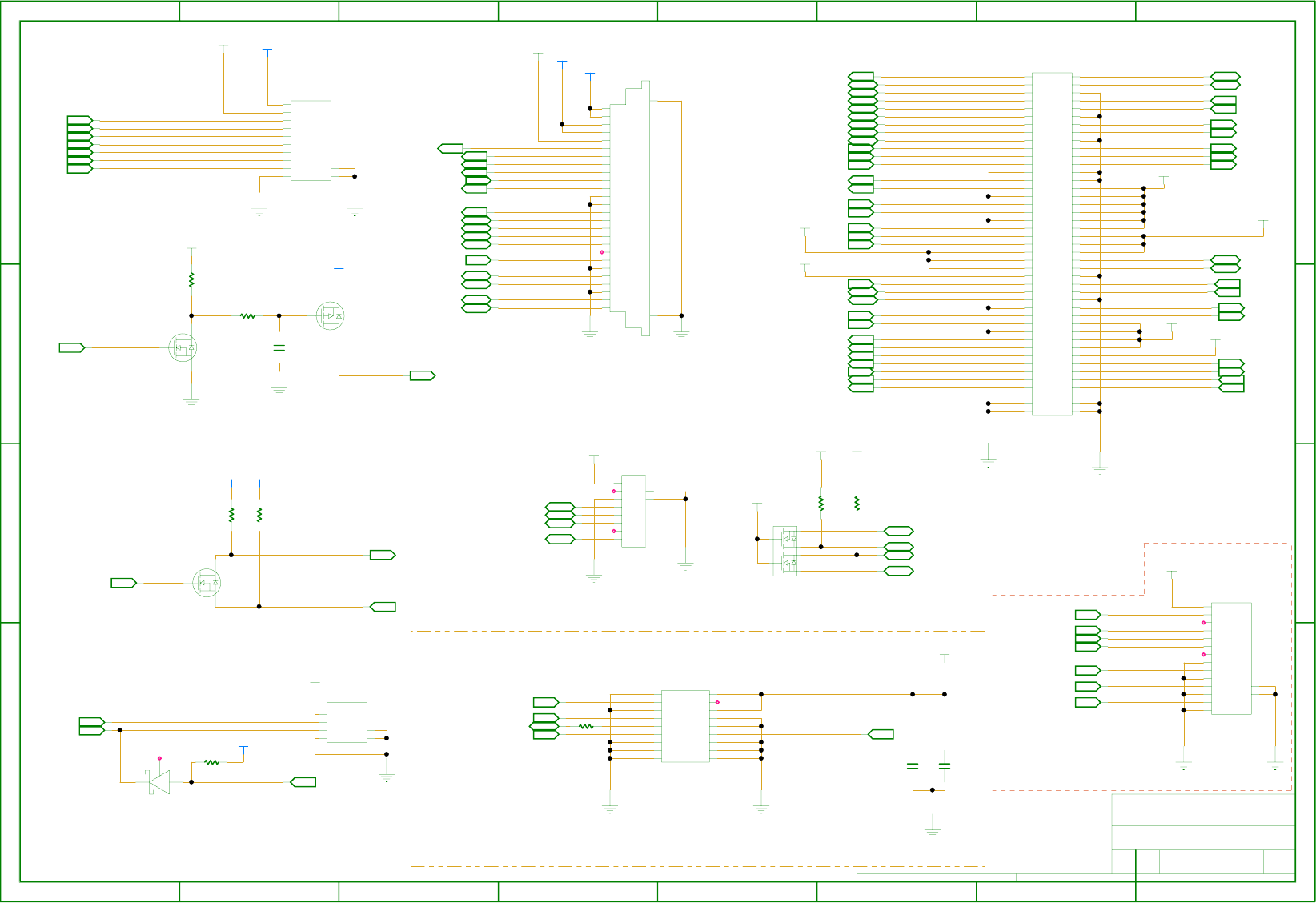Image resolution: width=1316 pixels, height=903 pixels.
Task: Select the IC body inside the red dashed box
Action: (x=1231, y=658)
